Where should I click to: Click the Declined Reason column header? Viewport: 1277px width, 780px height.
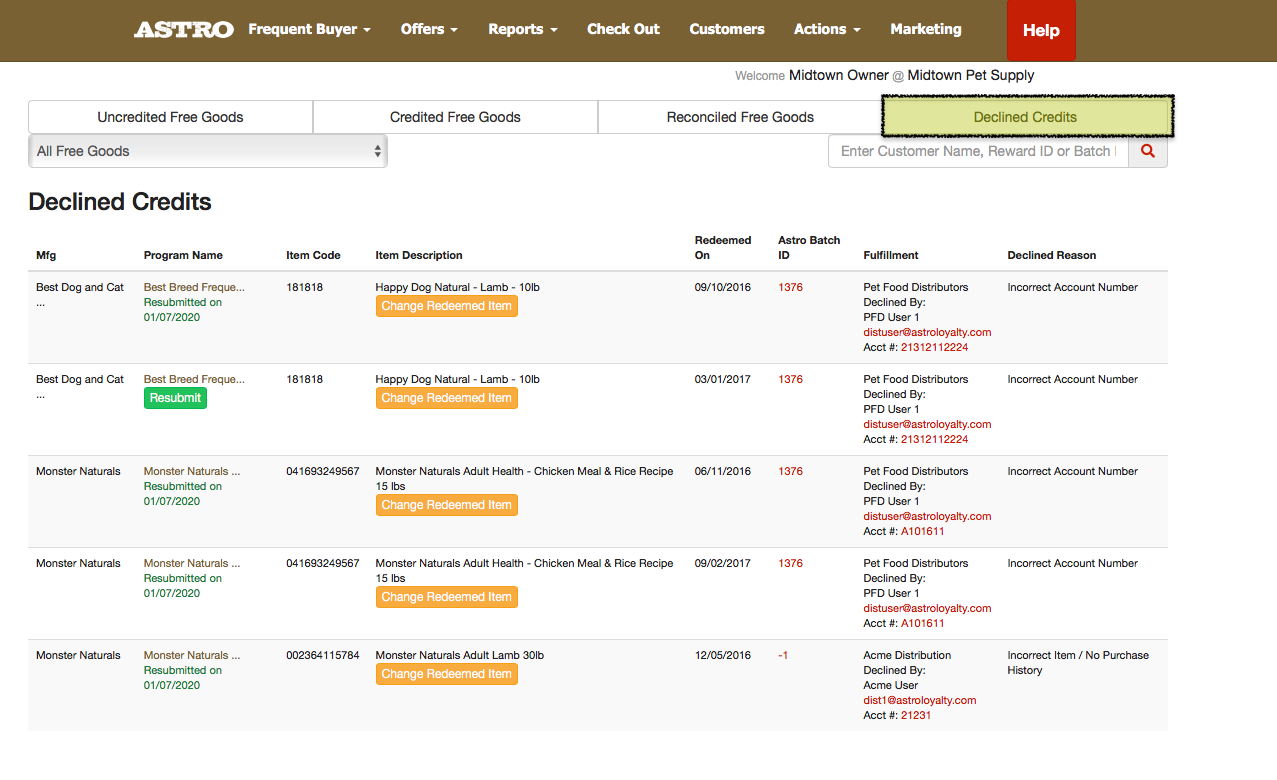pos(1051,255)
